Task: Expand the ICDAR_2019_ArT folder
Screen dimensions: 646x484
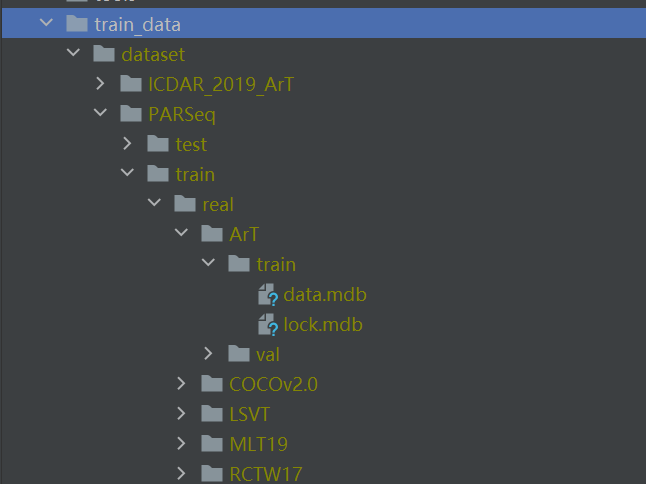Action: tap(100, 84)
